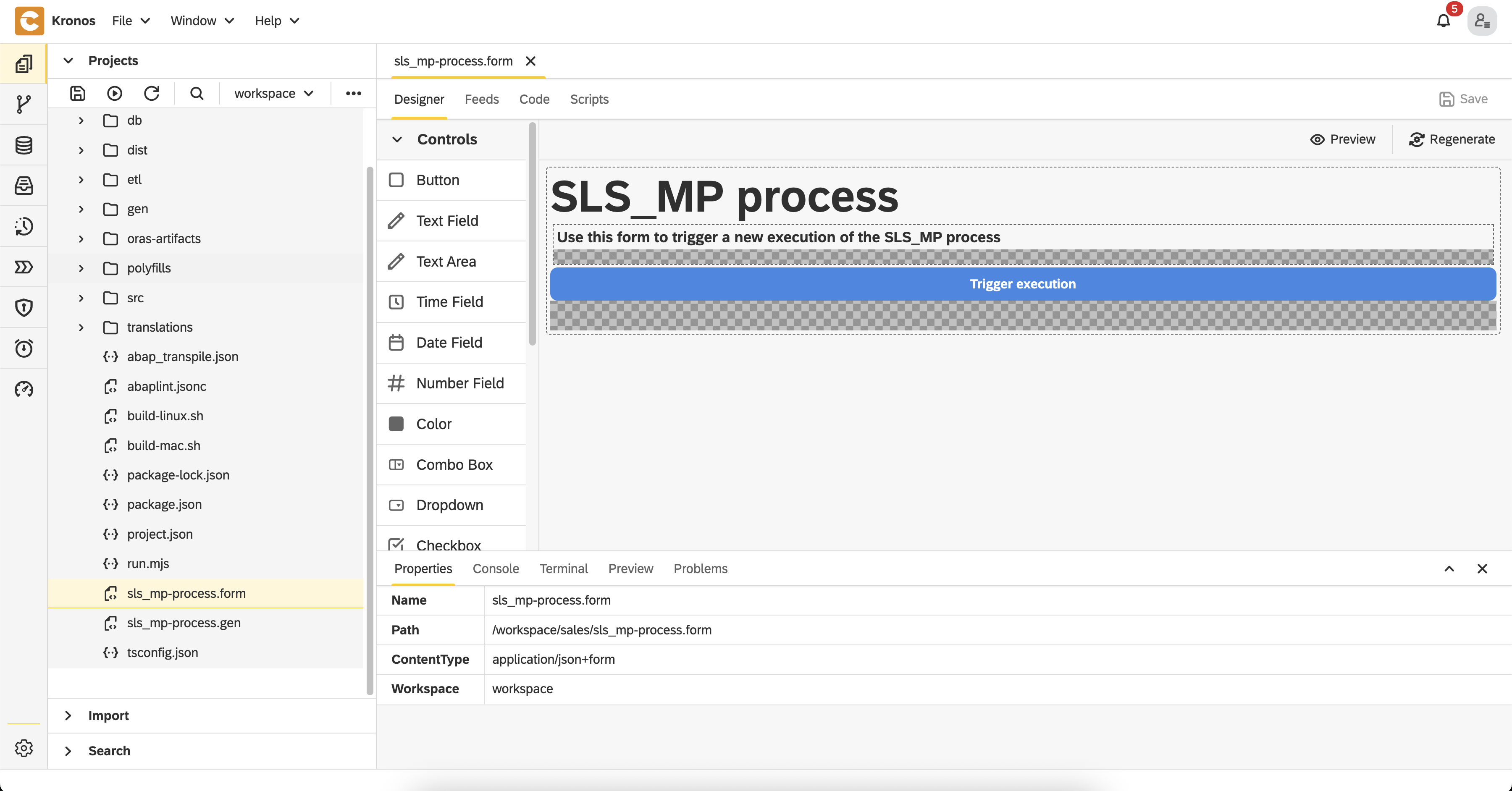The height and width of the screenshot is (791, 1512).
Task: Click the search magnifier in Projects toolbar
Action: [x=197, y=93]
